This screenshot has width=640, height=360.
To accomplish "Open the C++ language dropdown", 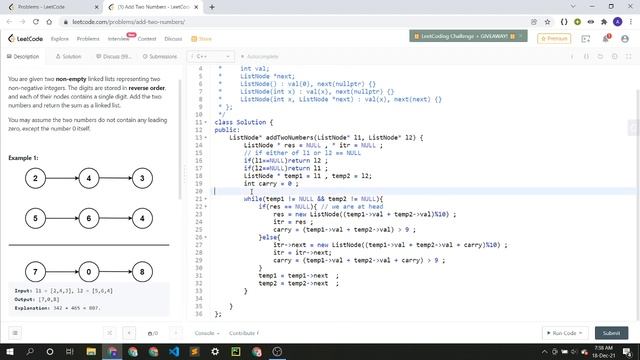I will [211, 56].
